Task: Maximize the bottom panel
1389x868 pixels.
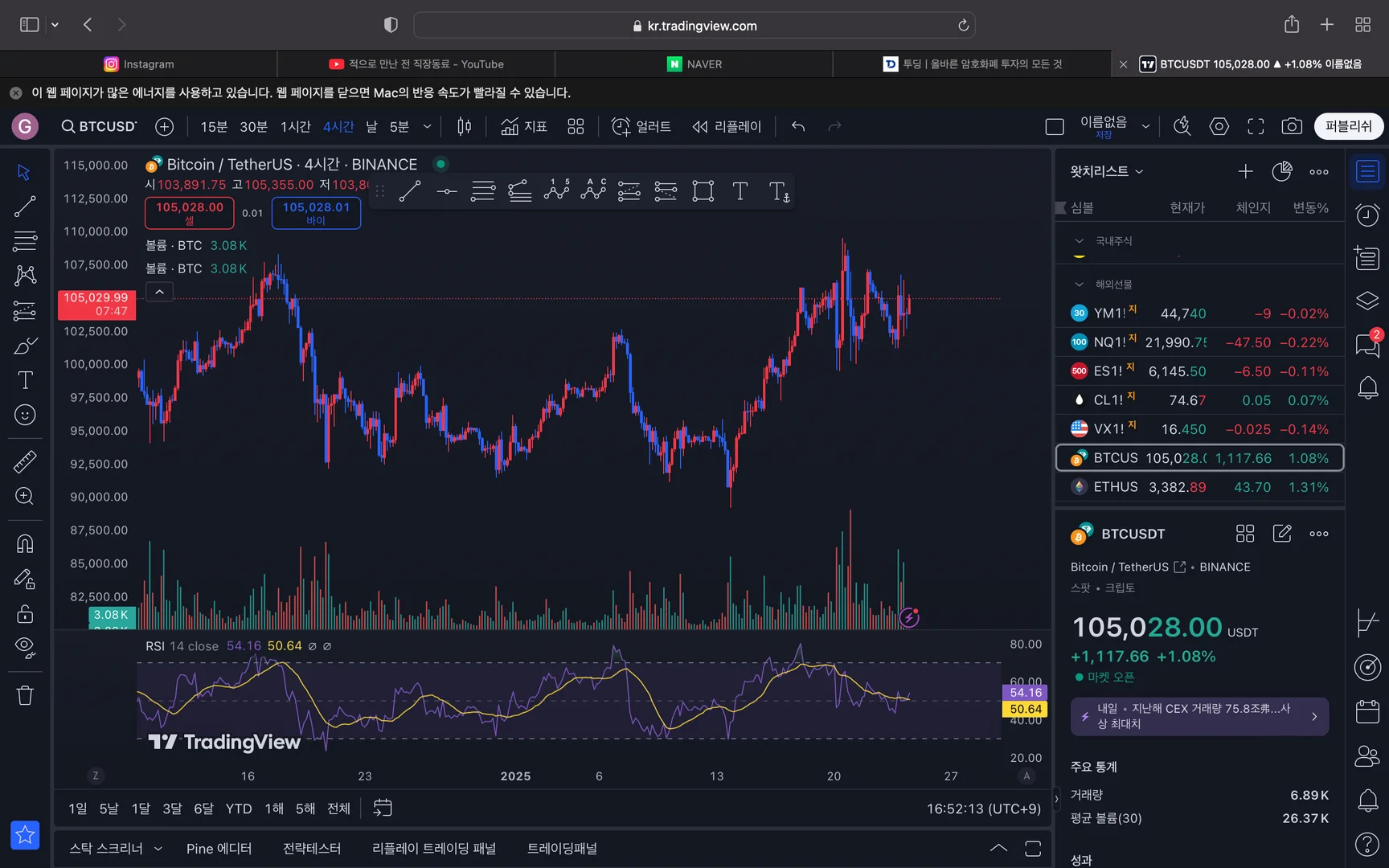Action: tap(1033, 849)
